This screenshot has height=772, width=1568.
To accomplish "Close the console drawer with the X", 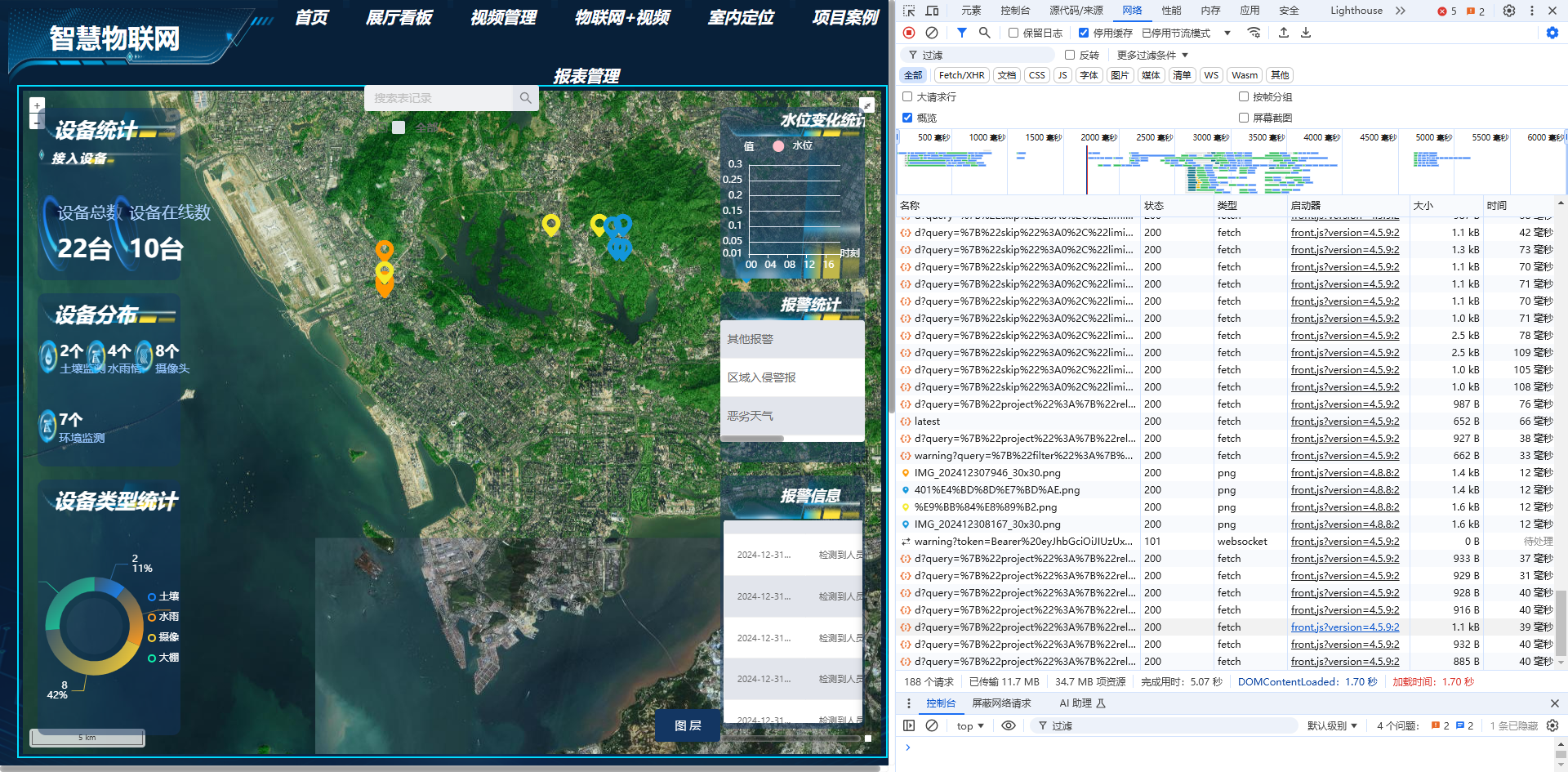I will (x=1554, y=703).
